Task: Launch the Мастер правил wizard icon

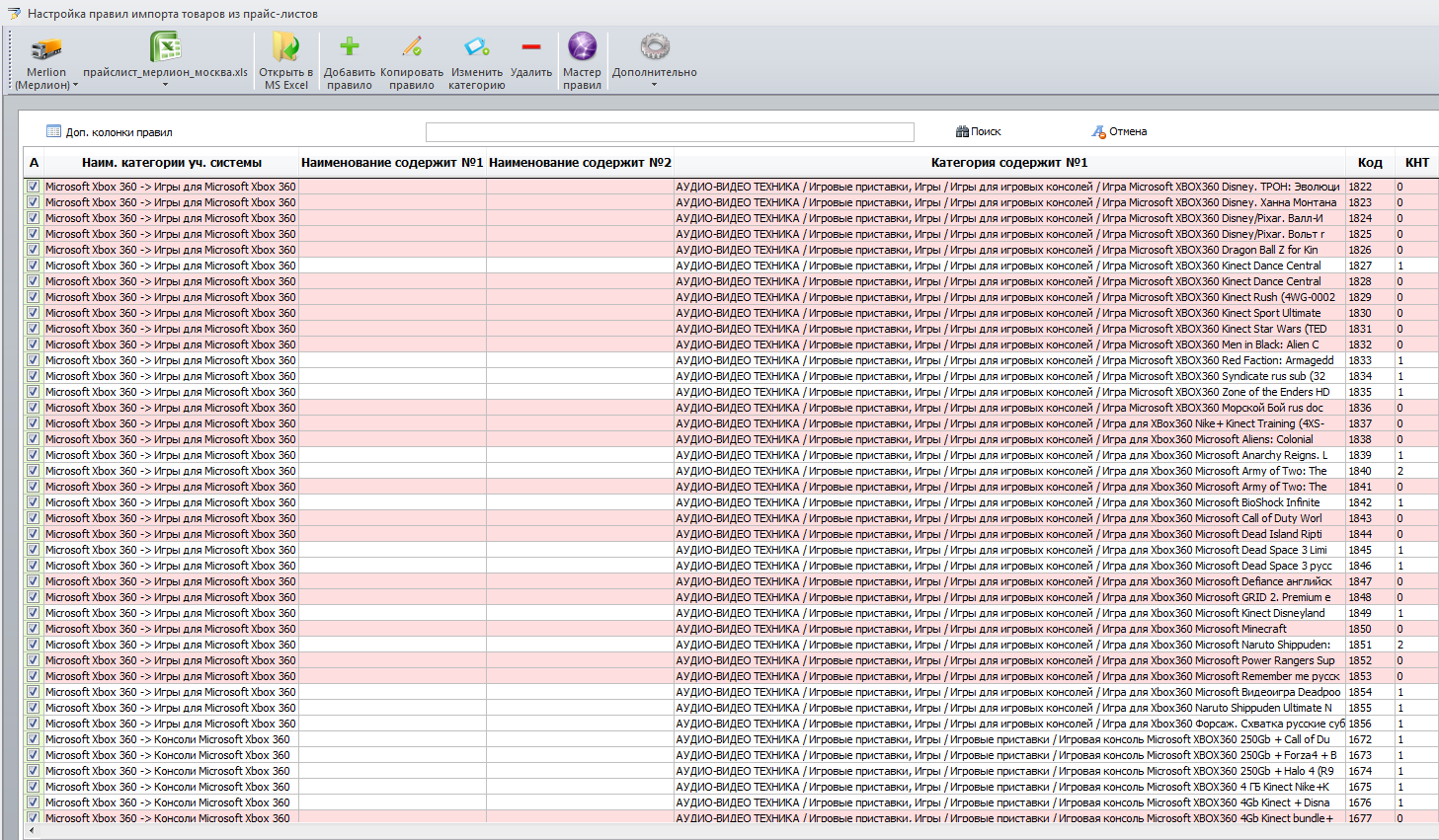Action: (582, 46)
